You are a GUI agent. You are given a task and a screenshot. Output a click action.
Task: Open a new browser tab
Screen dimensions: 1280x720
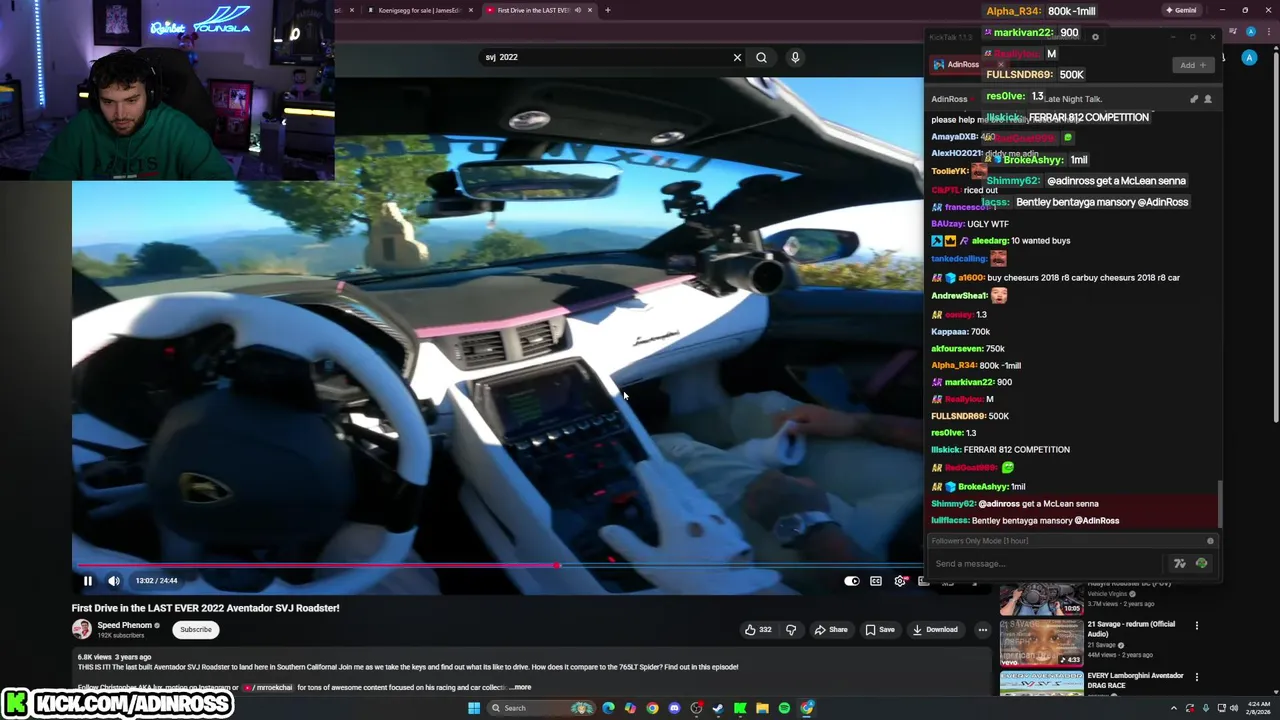point(607,10)
